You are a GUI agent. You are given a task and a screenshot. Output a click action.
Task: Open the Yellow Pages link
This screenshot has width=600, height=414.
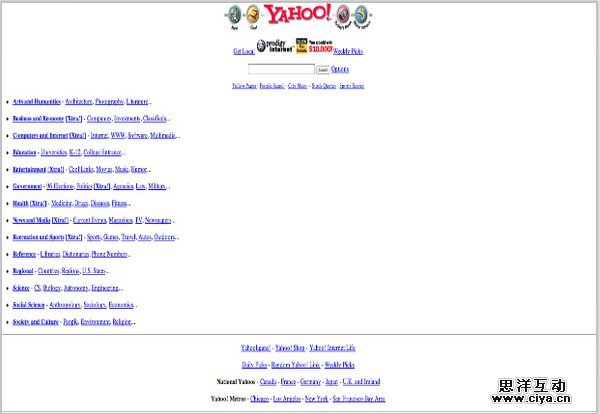pyautogui.click(x=244, y=86)
